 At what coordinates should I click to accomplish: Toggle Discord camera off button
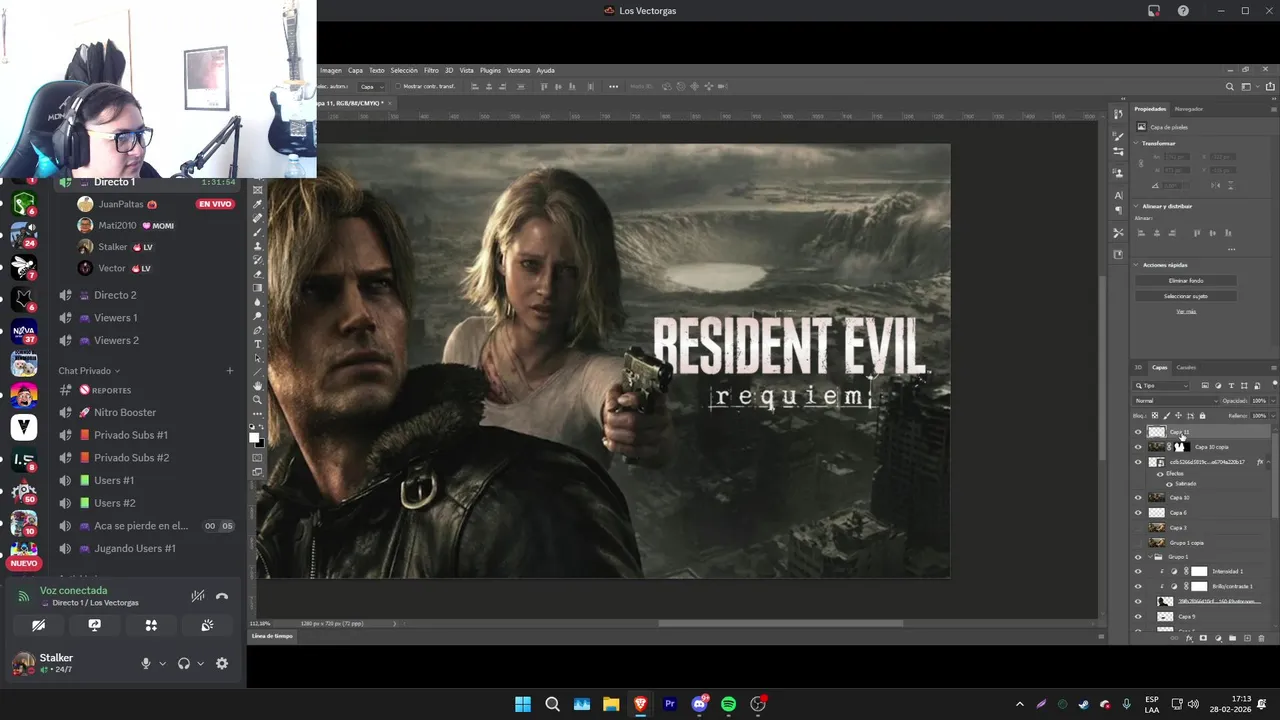click(x=38, y=625)
